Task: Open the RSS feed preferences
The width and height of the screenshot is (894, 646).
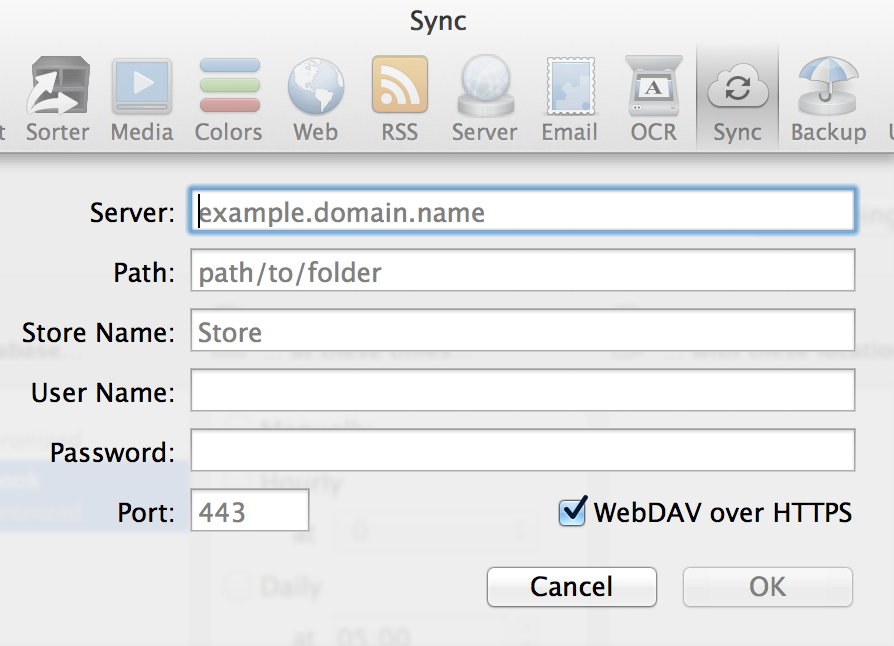Action: pyautogui.click(x=399, y=100)
